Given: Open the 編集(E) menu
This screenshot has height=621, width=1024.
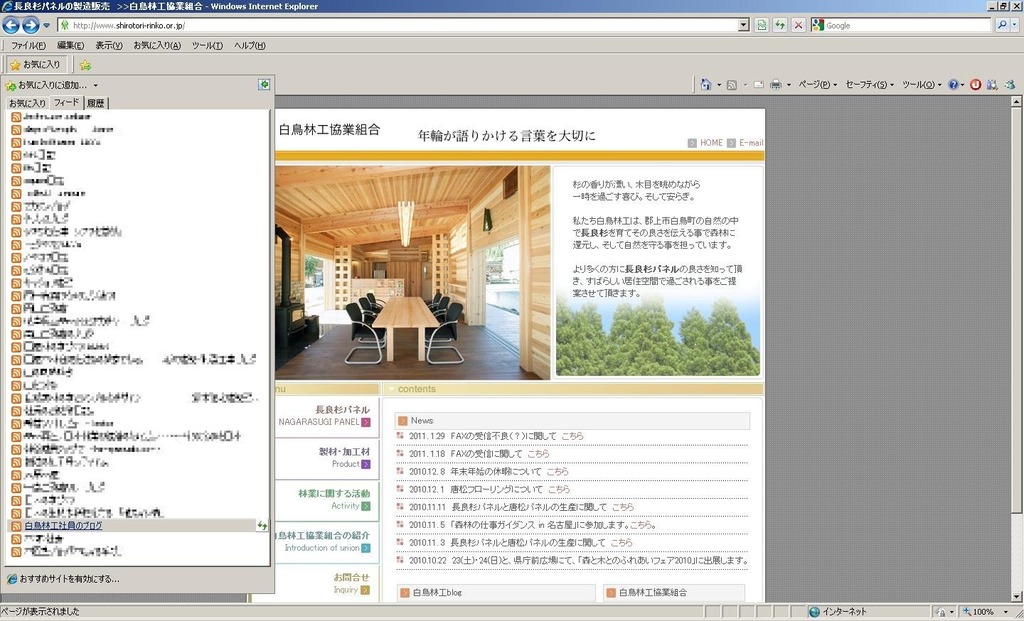Looking at the screenshot, I should [71, 46].
